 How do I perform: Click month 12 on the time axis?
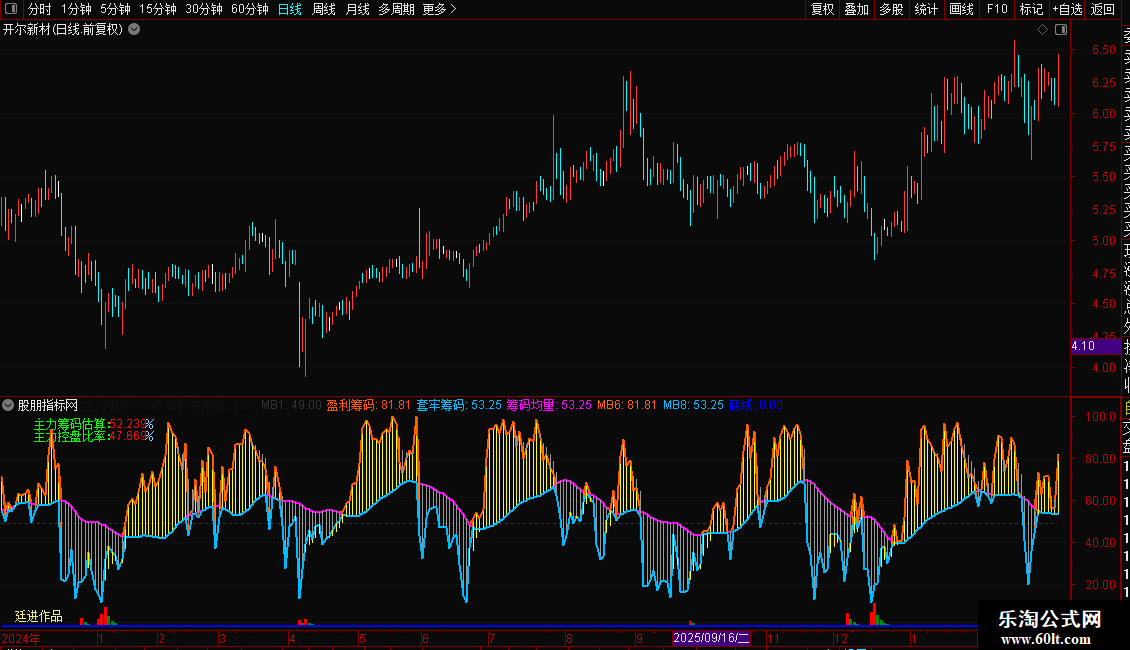pyautogui.click(x=841, y=638)
